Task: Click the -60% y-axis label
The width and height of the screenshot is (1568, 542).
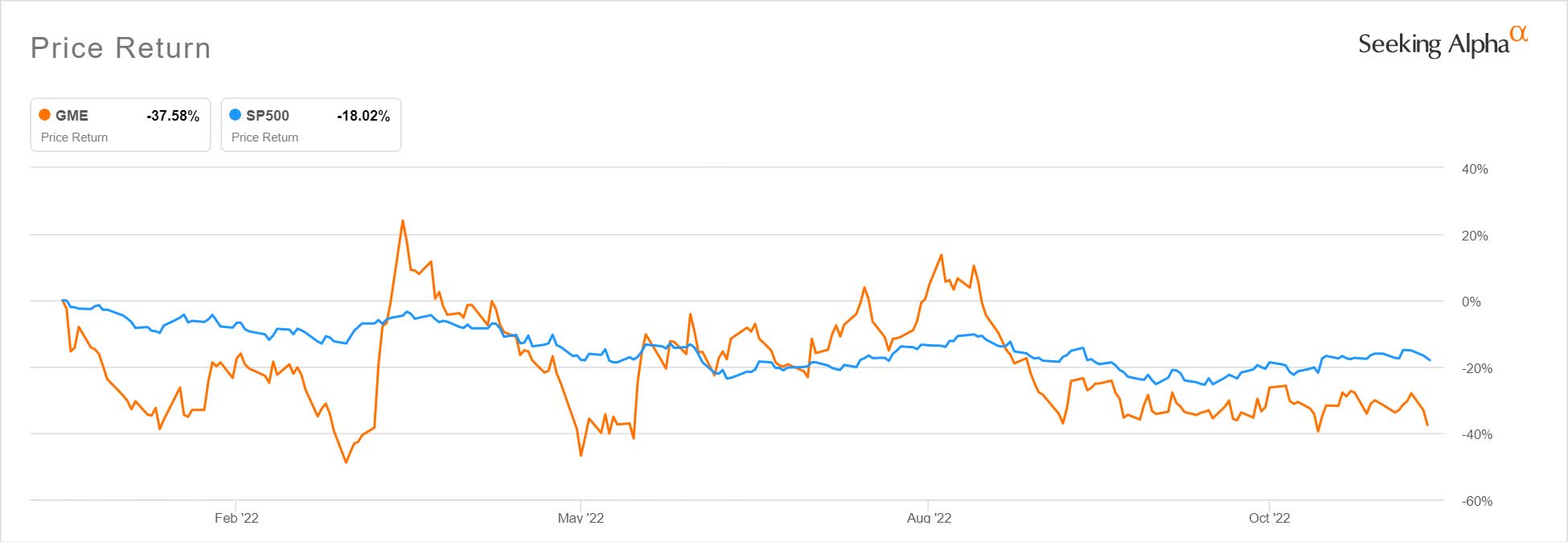Action: [x=1476, y=501]
